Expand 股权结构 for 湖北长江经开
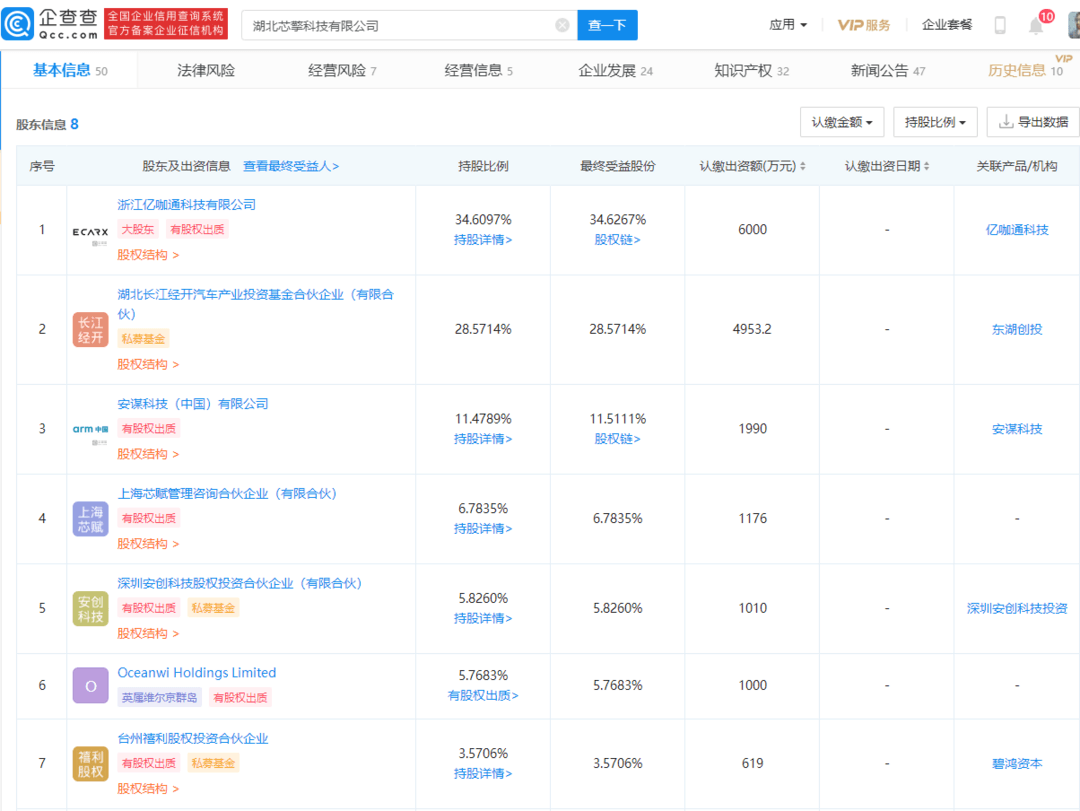The height and width of the screenshot is (811, 1080). tap(148, 365)
